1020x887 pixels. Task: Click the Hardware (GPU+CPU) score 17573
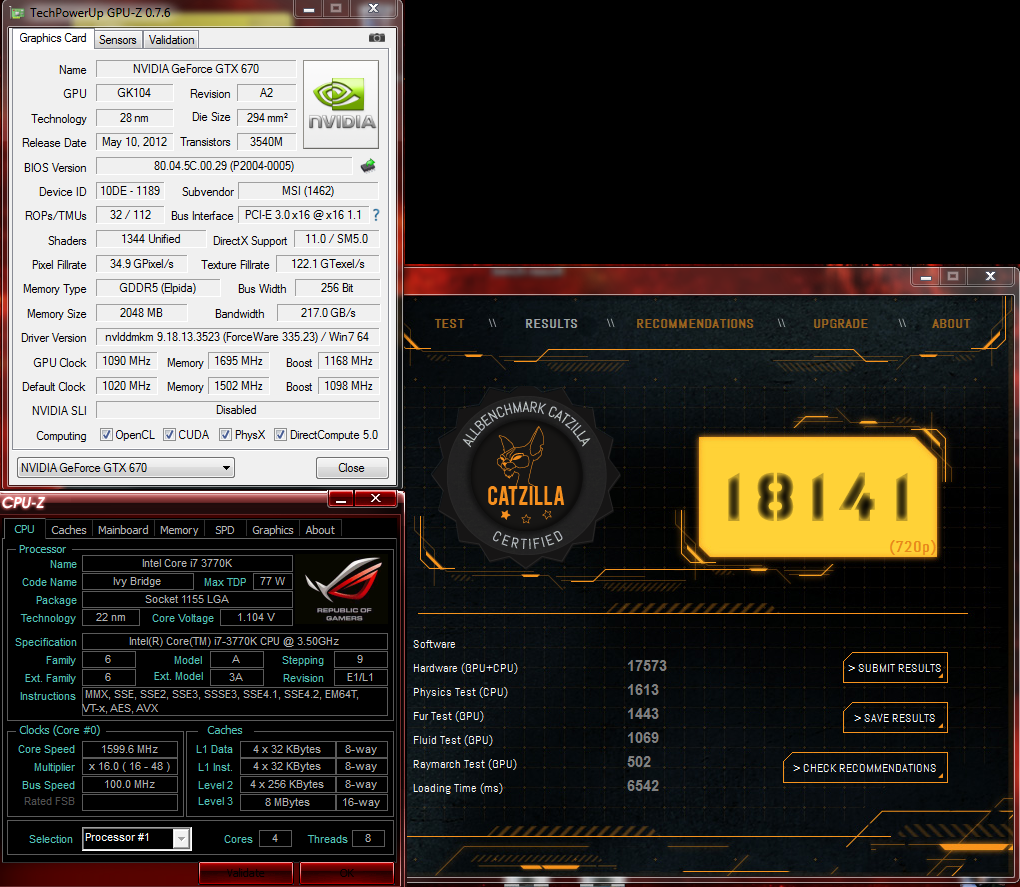click(647, 666)
